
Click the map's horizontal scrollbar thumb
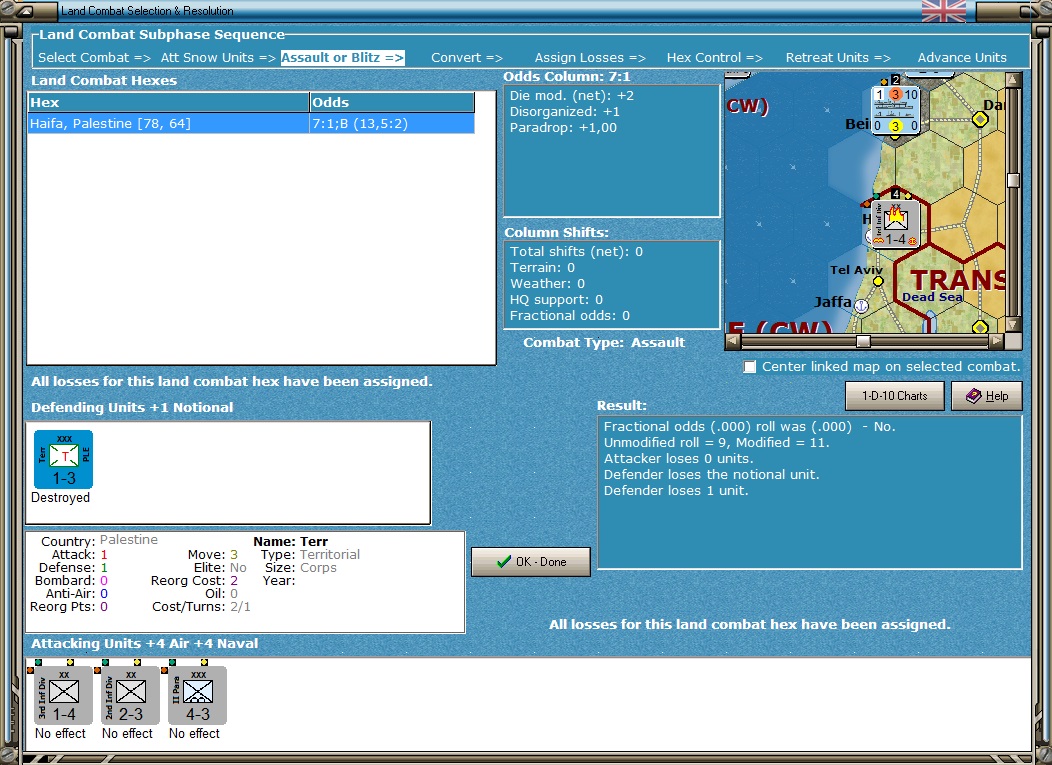click(x=863, y=342)
